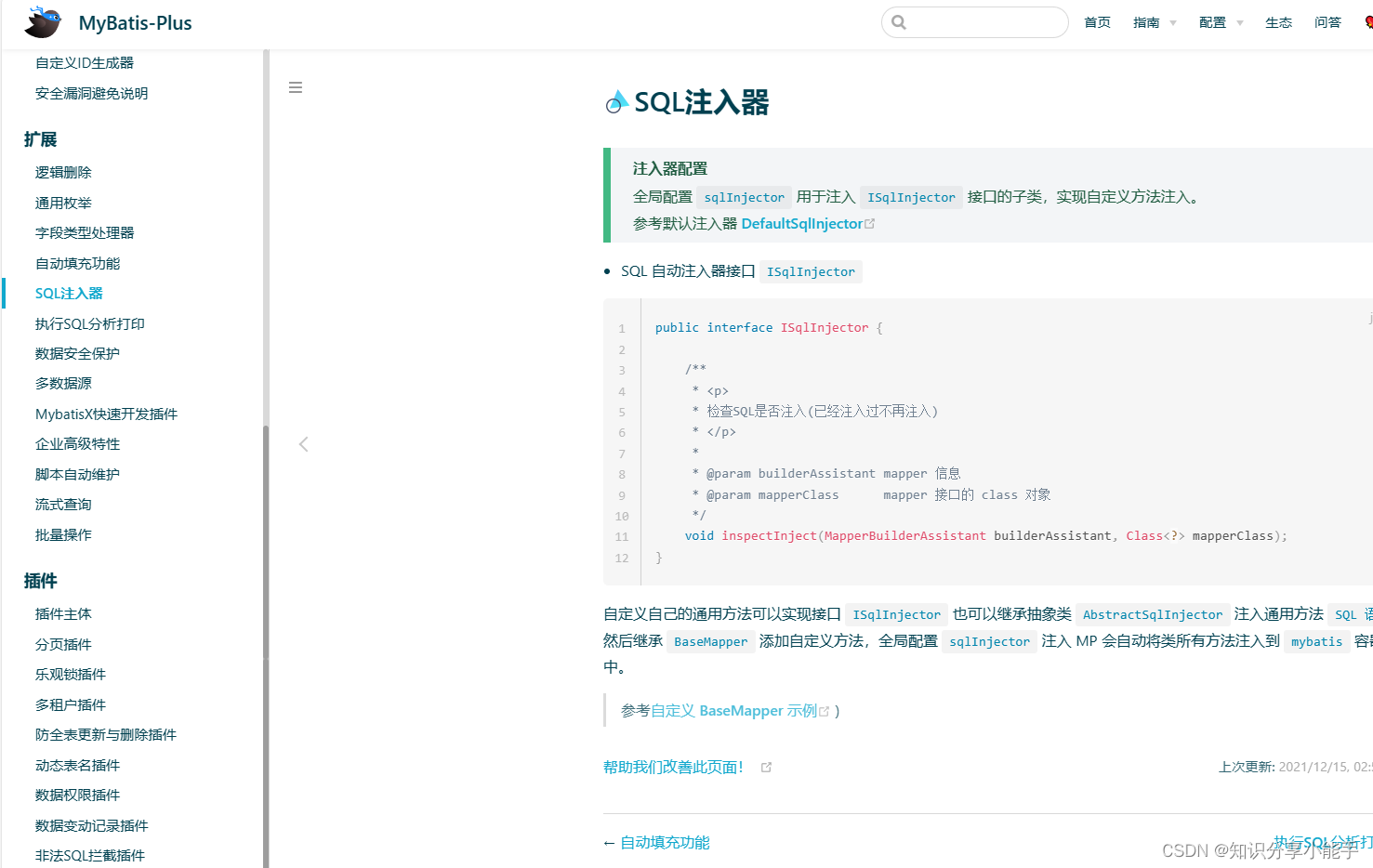Screen dimensions: 1373x868
Task: Click the left arrow collapse icon
Action: click(303, 444)
